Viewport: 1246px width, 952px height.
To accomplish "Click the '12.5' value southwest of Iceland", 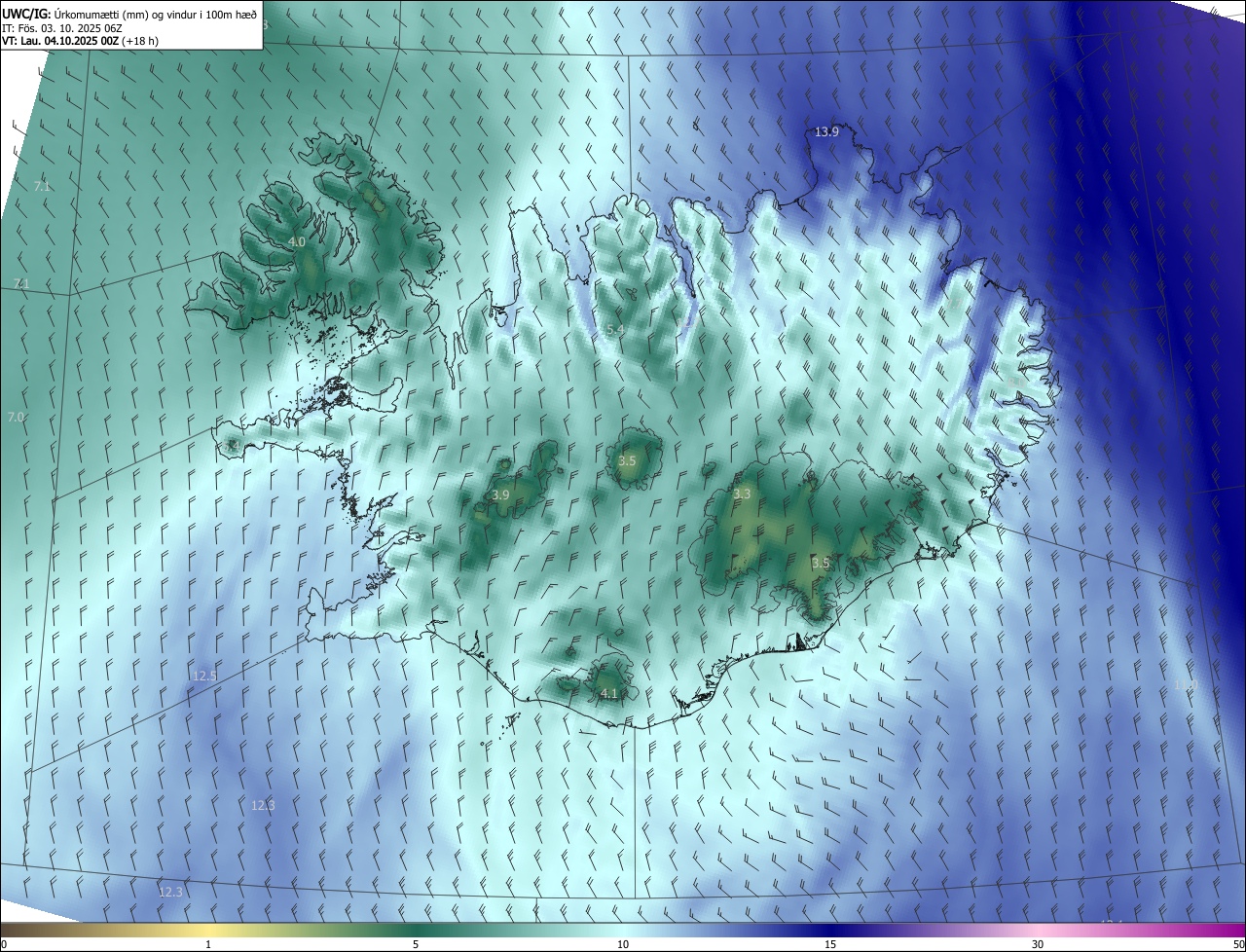I will 204,676.
